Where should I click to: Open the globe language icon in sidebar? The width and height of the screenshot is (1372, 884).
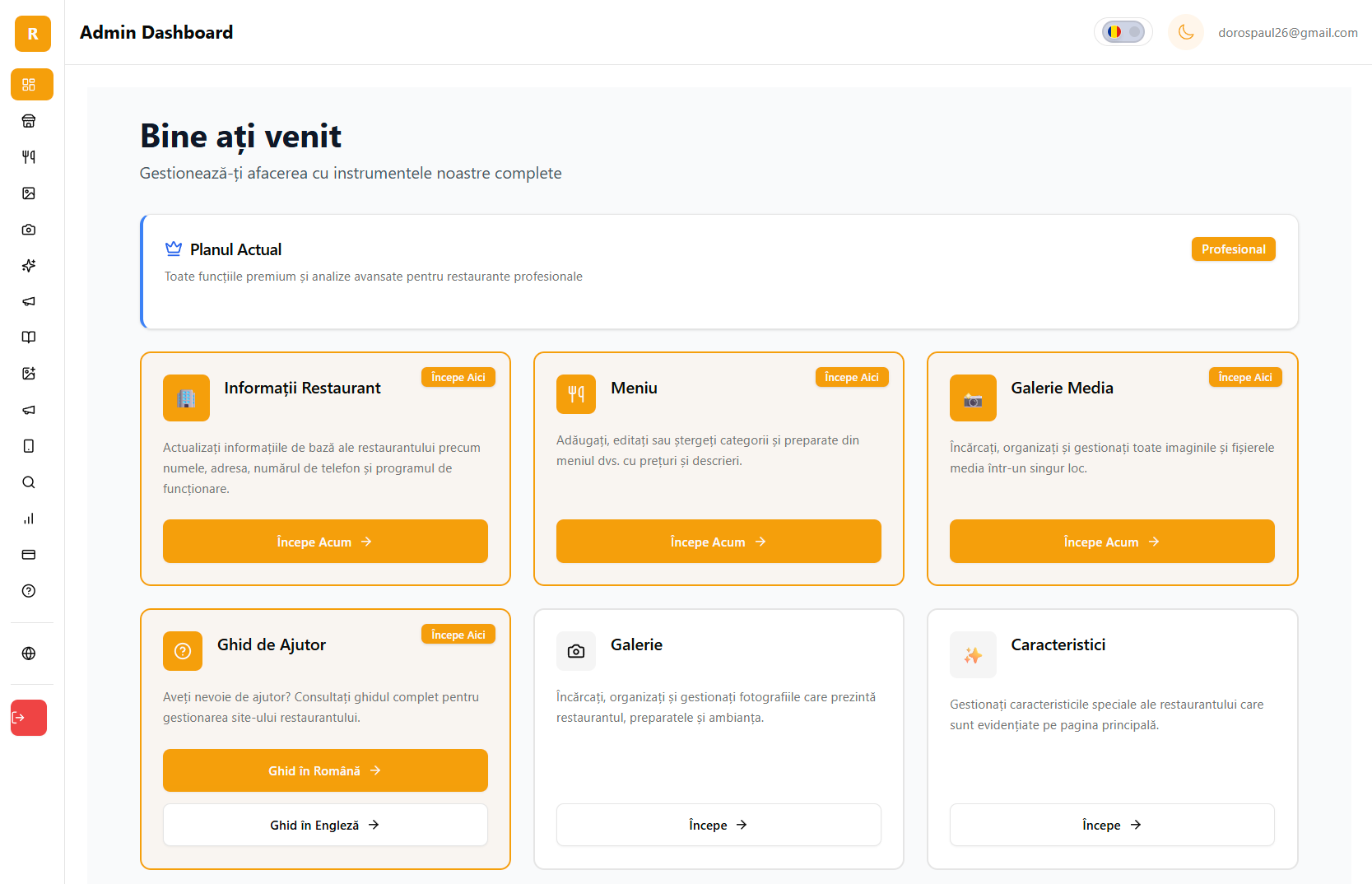click(29, 654)
